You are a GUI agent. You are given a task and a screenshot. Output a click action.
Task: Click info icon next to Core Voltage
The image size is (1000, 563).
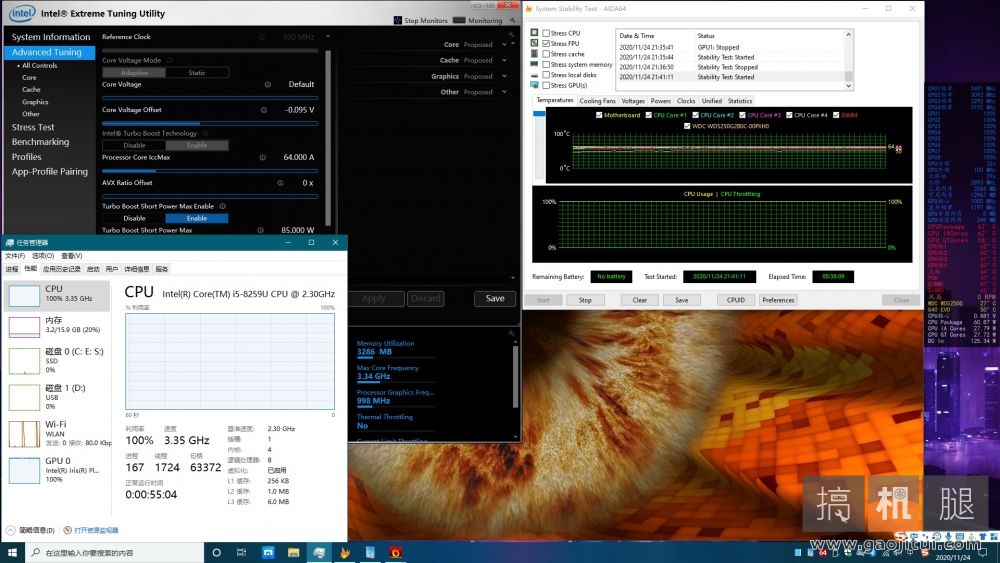click(x=268, y=84)
